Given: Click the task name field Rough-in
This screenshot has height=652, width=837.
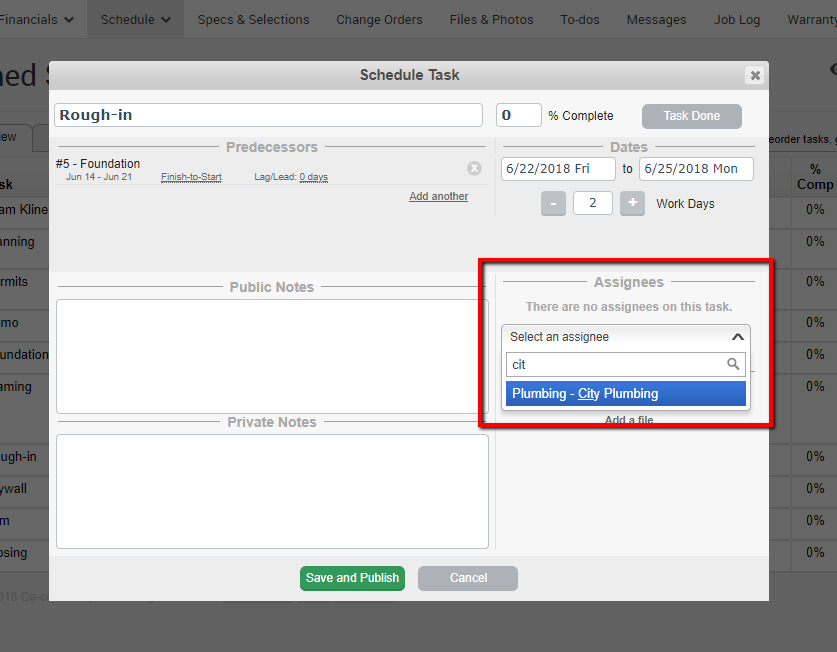Looking at the screenshot, I should 268,115.
